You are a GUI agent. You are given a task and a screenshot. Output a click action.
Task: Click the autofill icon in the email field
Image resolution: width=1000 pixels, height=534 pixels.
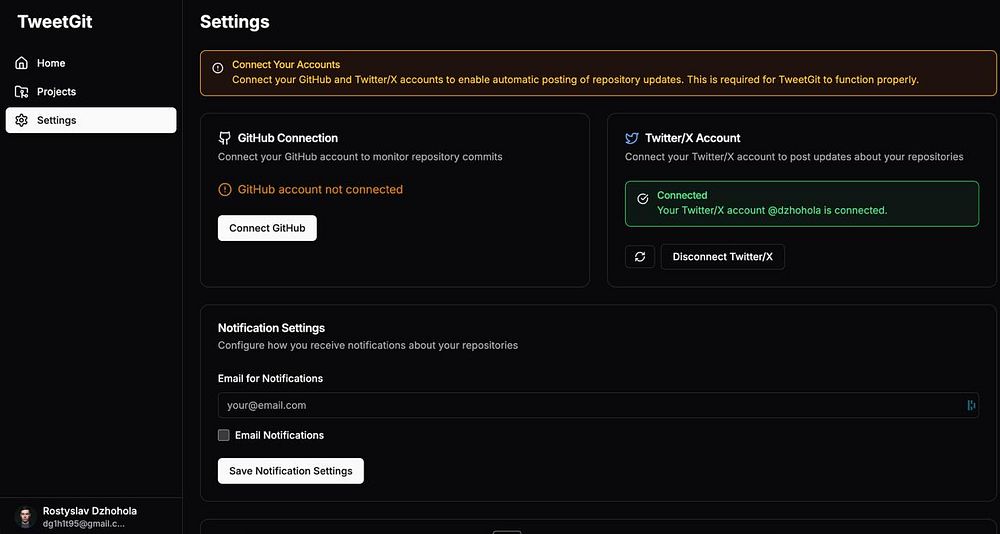coord(970,405)
